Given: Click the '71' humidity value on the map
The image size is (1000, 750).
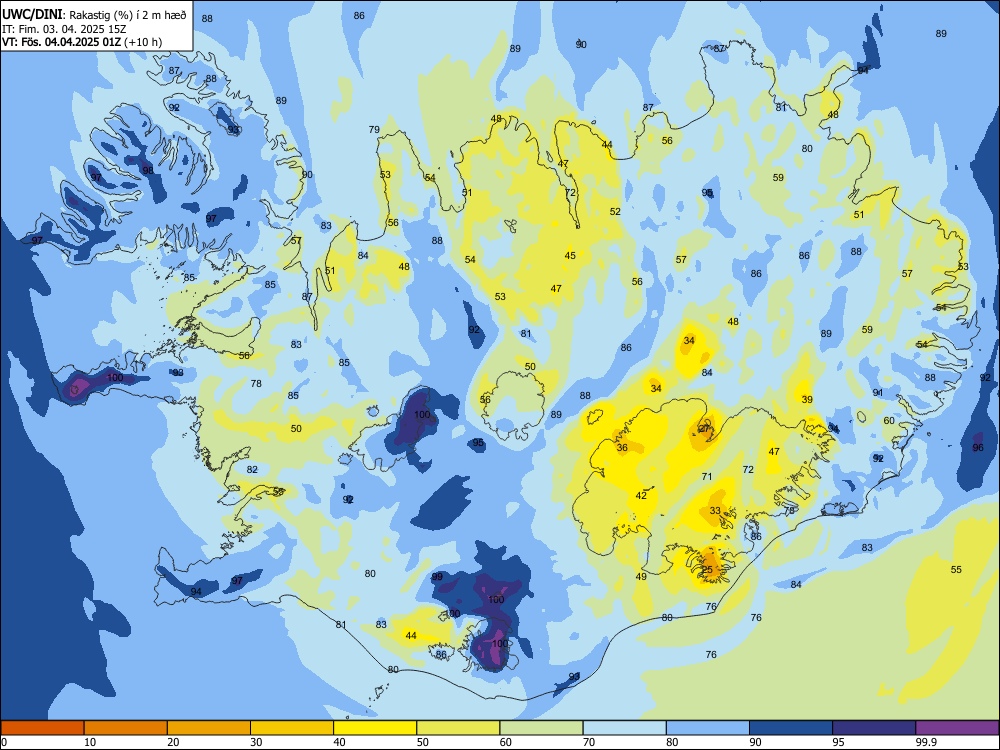Looking at the screenshot, I should 707,476.
